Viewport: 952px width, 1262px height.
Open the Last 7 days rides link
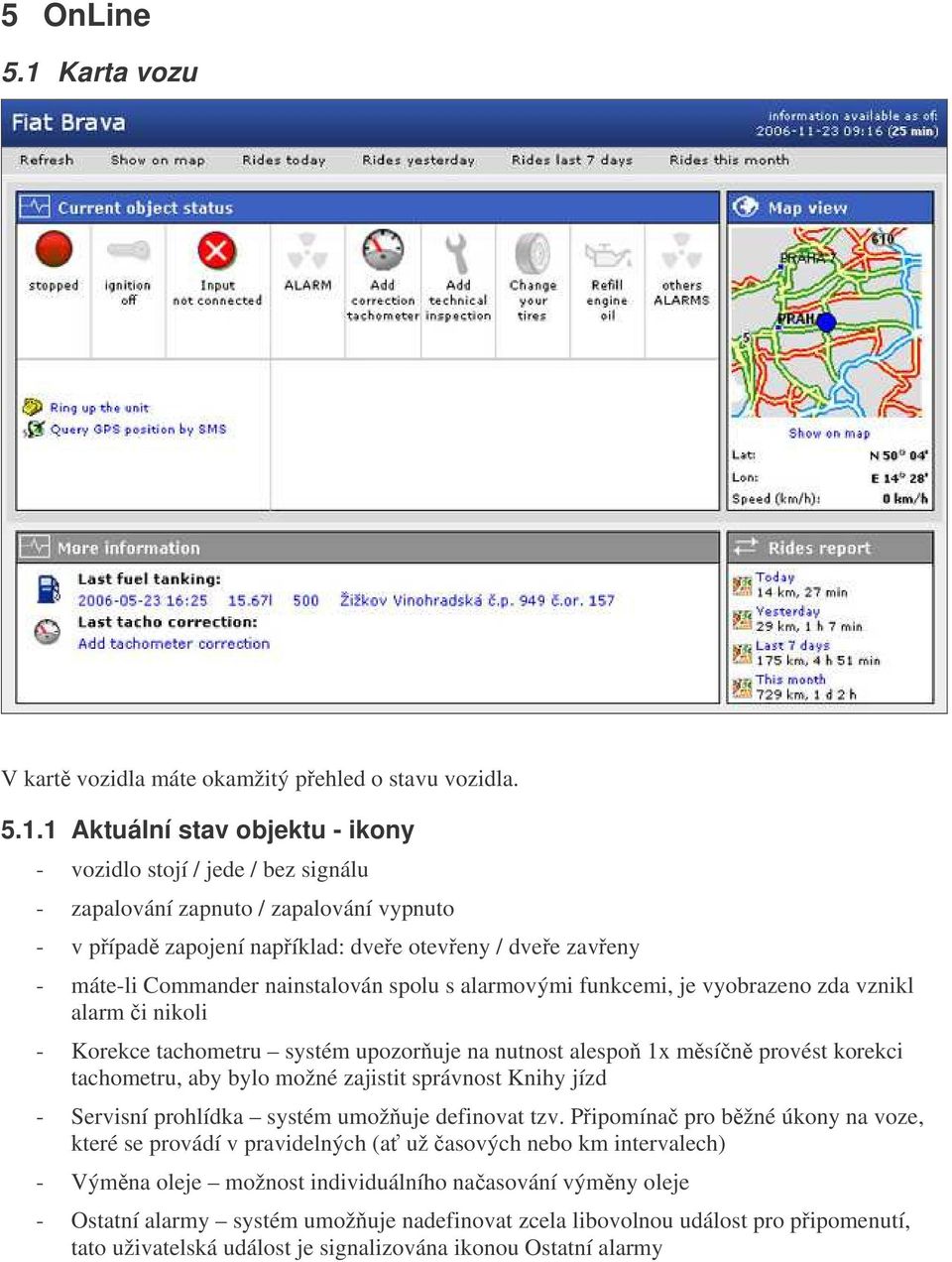792,645
